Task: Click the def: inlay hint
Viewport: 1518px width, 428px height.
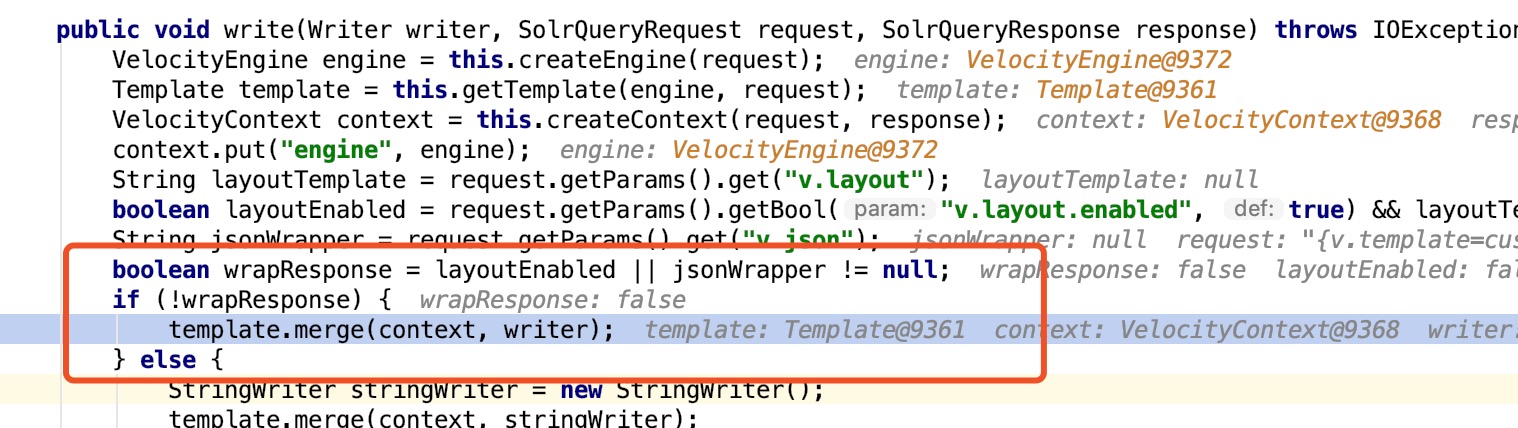Action: click(x=1254, y=211)
